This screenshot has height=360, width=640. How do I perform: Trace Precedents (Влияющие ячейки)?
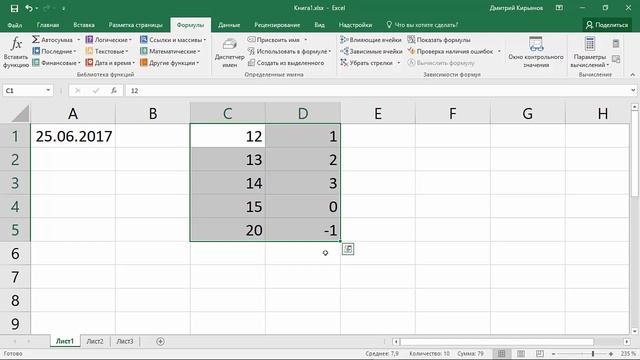(371, 40)
